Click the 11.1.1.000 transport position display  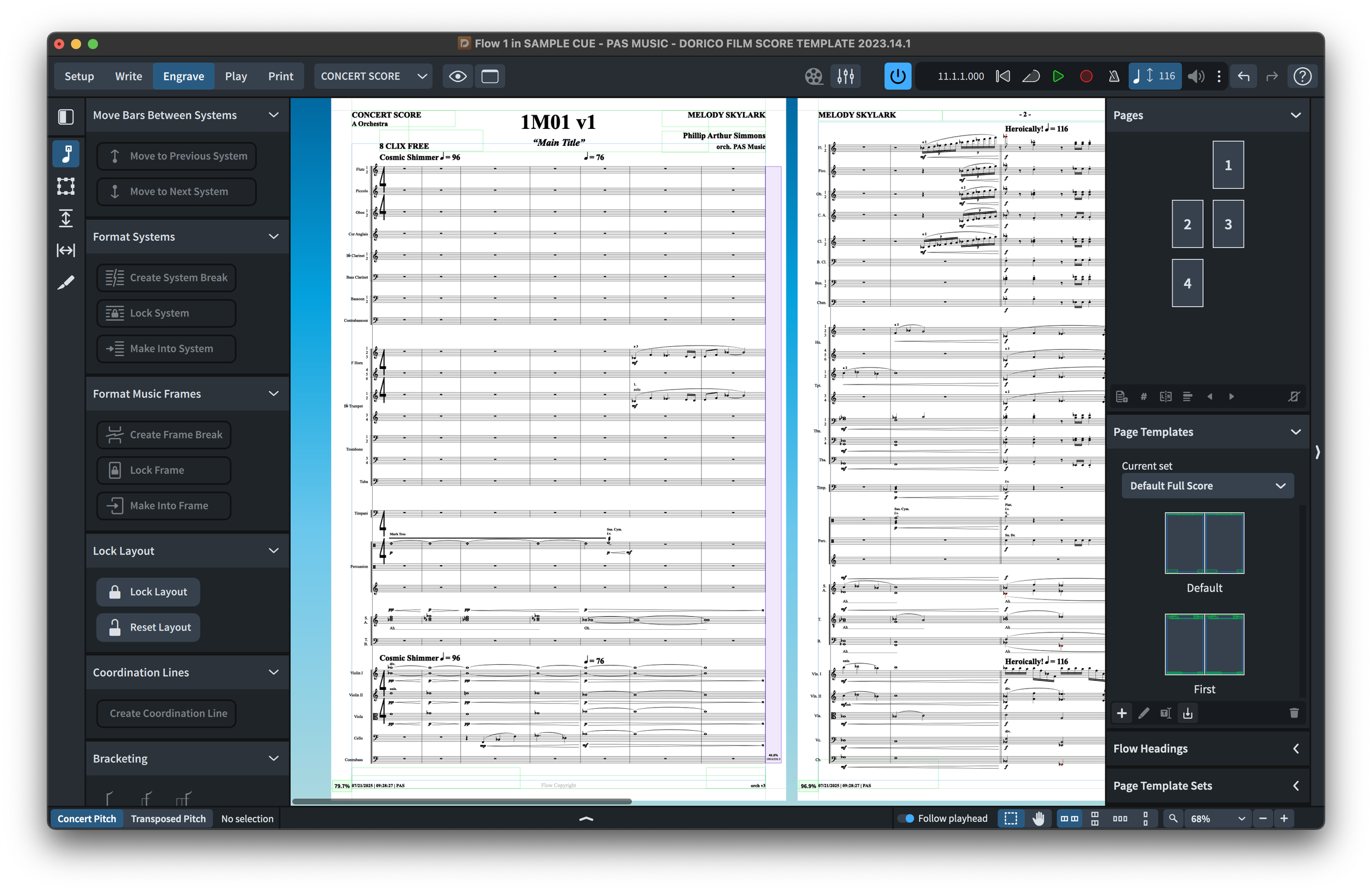[x=960, y=76]
